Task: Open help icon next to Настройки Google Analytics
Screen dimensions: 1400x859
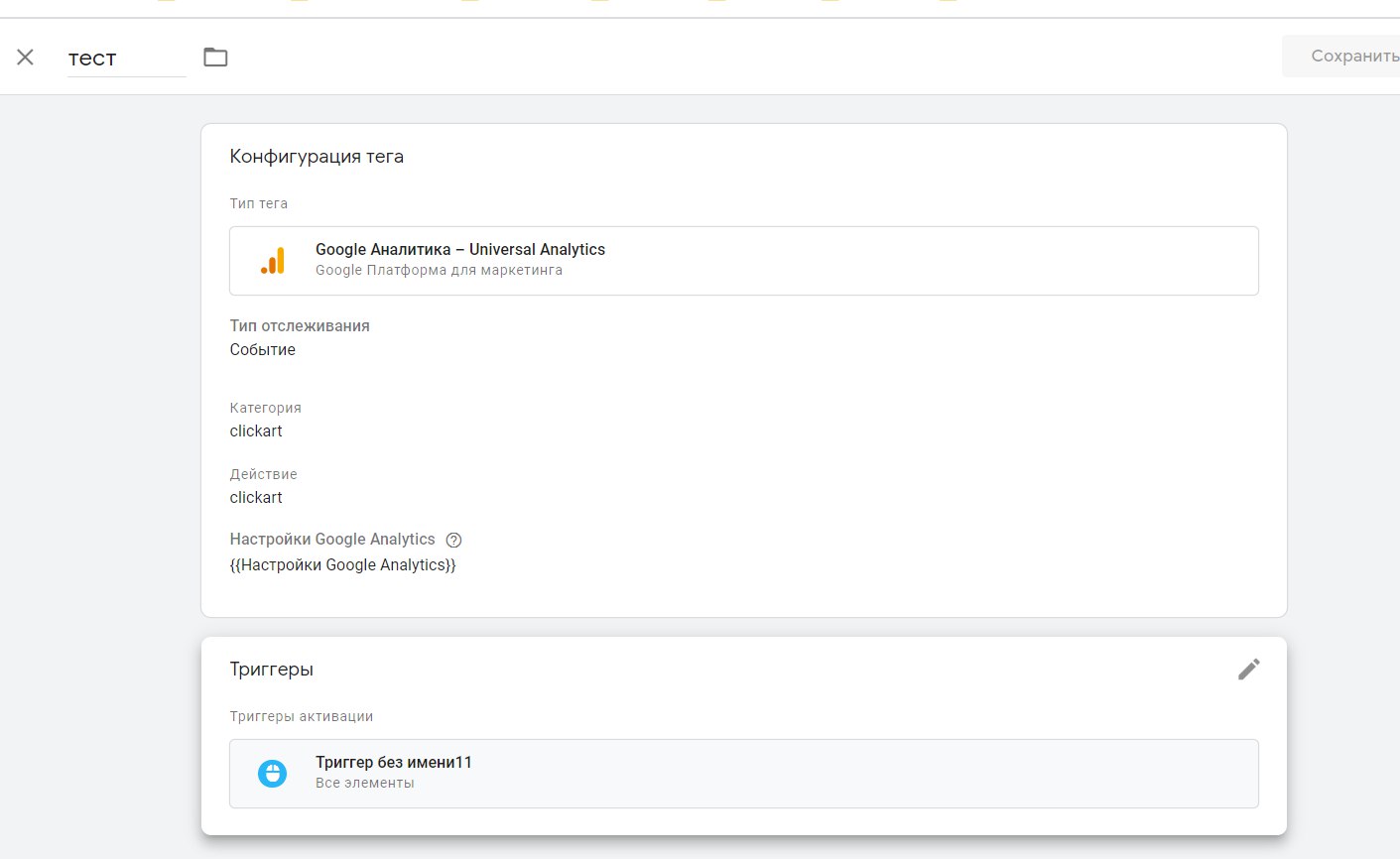Action: coord(453,541)
